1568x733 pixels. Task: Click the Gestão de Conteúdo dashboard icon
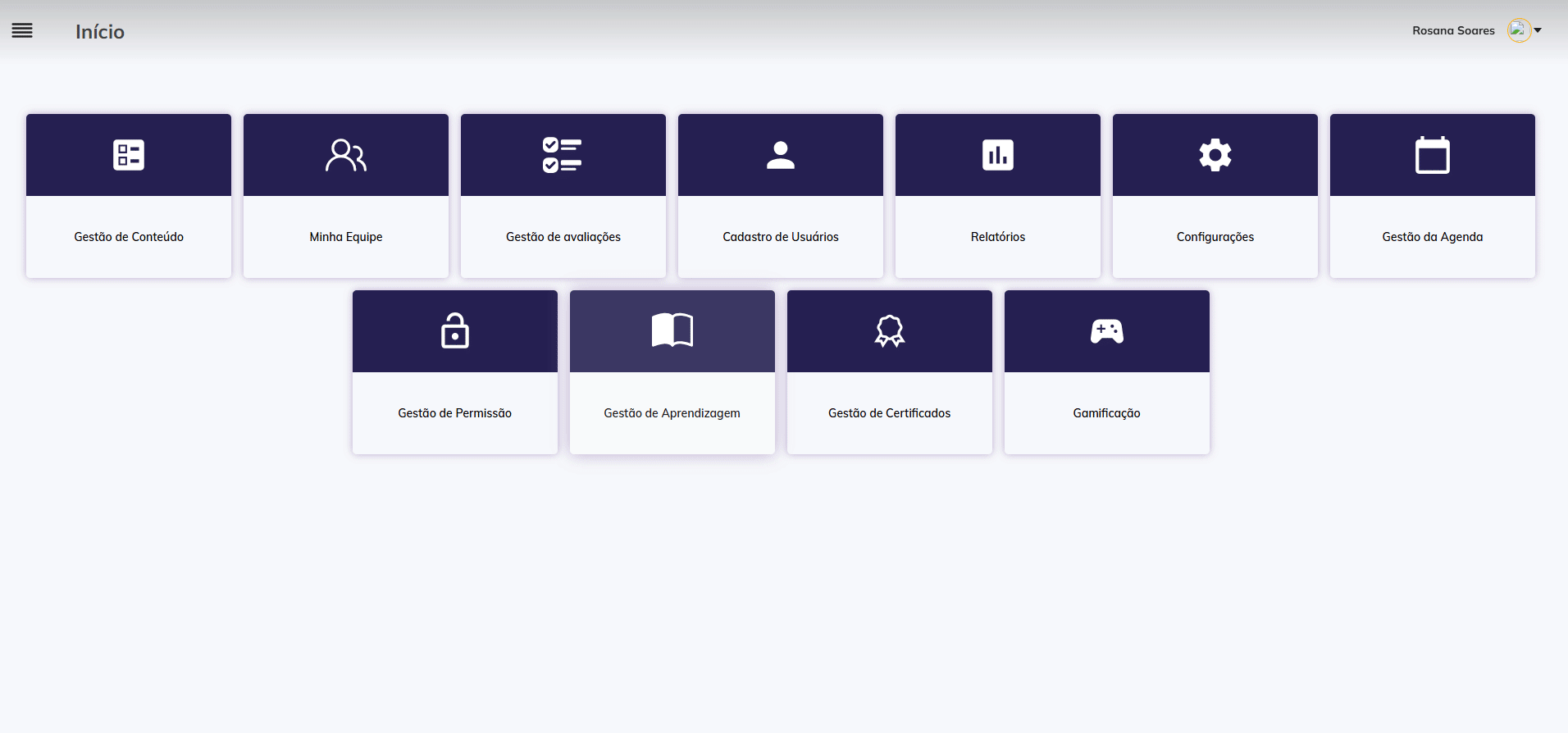click(129, 155)
